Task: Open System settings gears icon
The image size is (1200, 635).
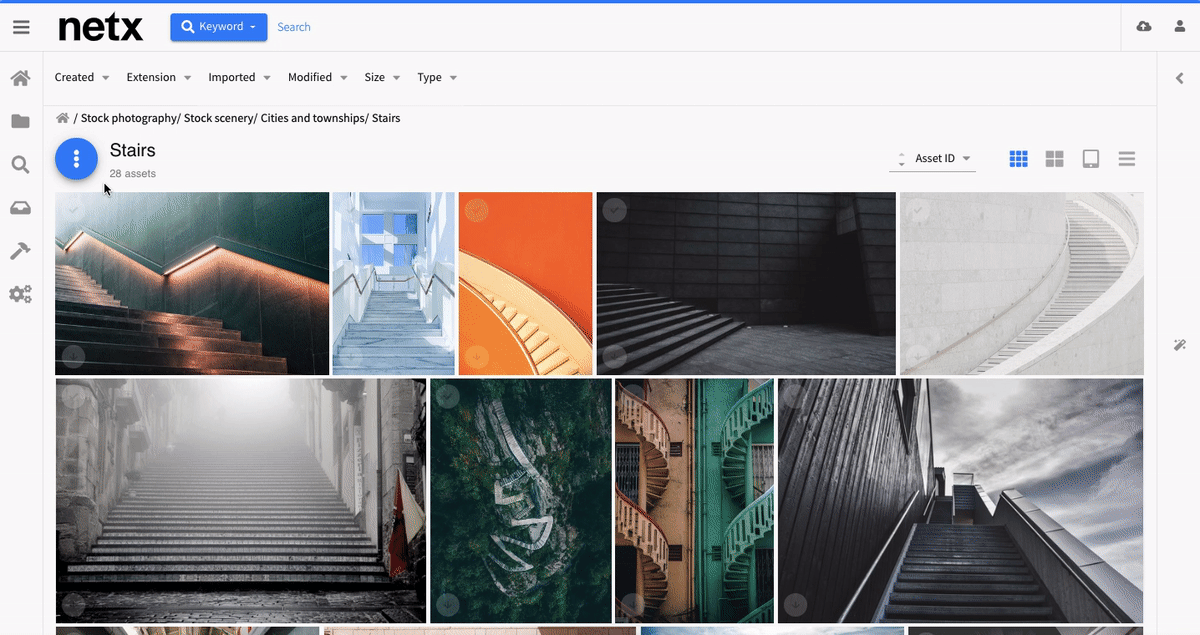Action: click(20, 294)
